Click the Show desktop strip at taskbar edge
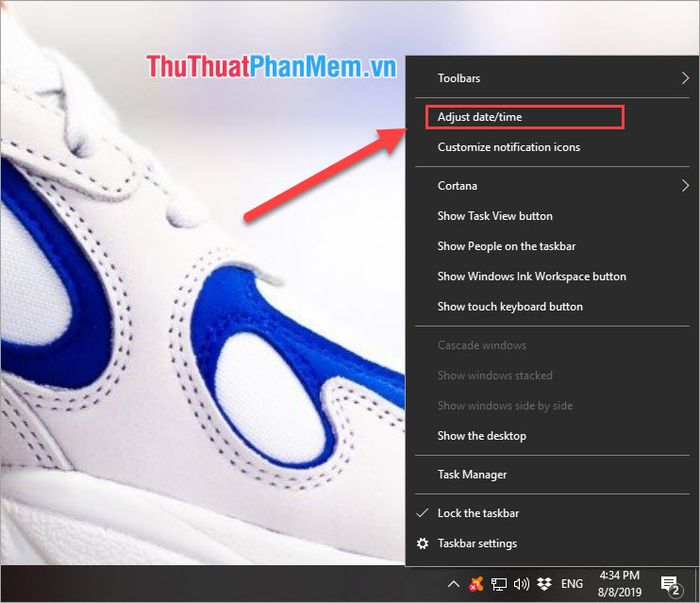This screenshot has height=603, width=700. click(x=697, y=584)
